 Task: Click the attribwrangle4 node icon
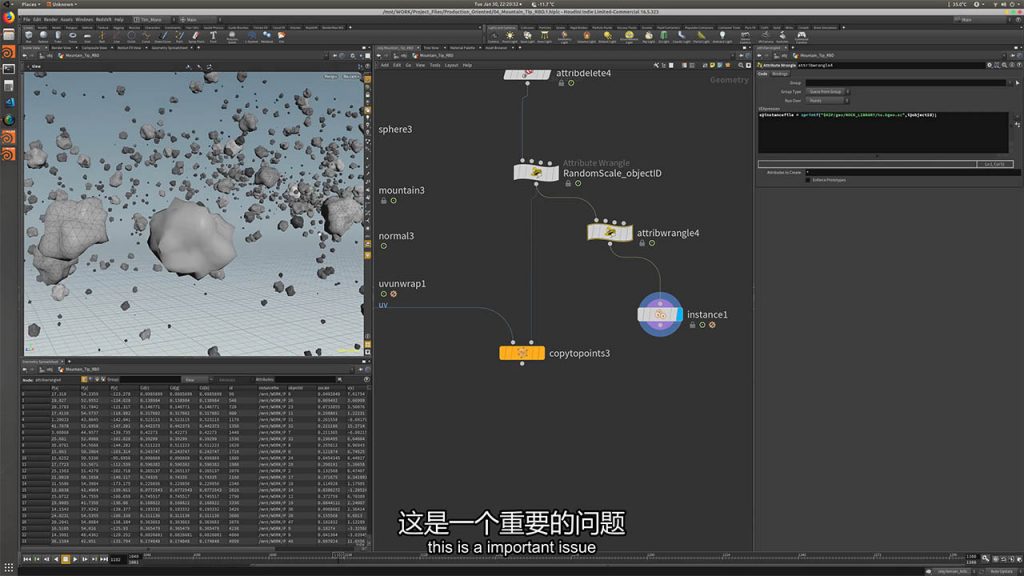click(608, 233)
